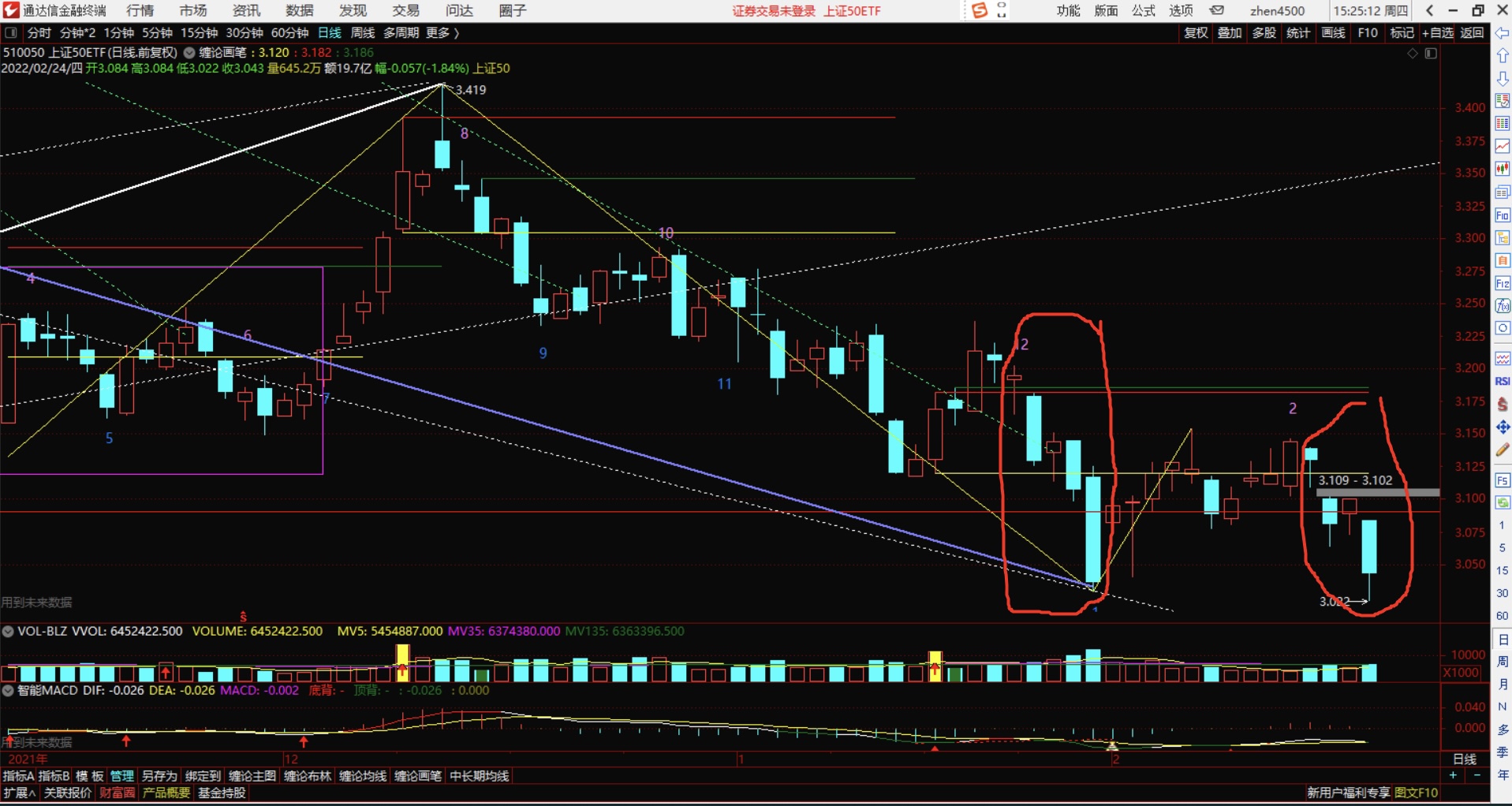This screenshot has width=1512, height=806.
Task: Switch to 周线 weekly period
Action: coord(363,33)
